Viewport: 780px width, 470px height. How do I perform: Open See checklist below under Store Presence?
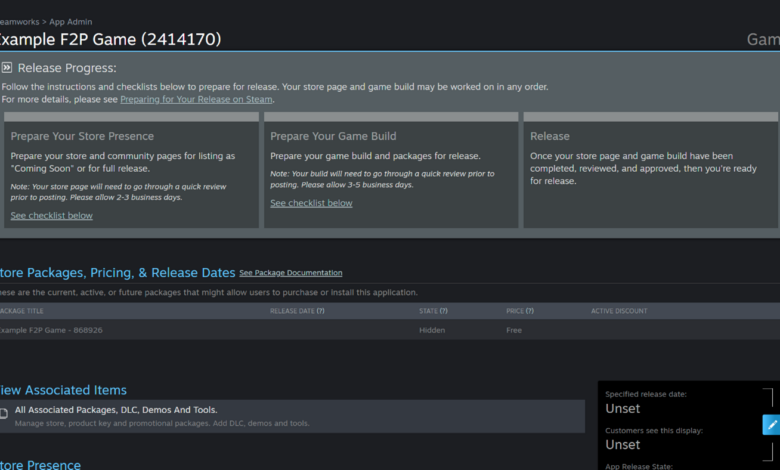(x=52, y=215)
